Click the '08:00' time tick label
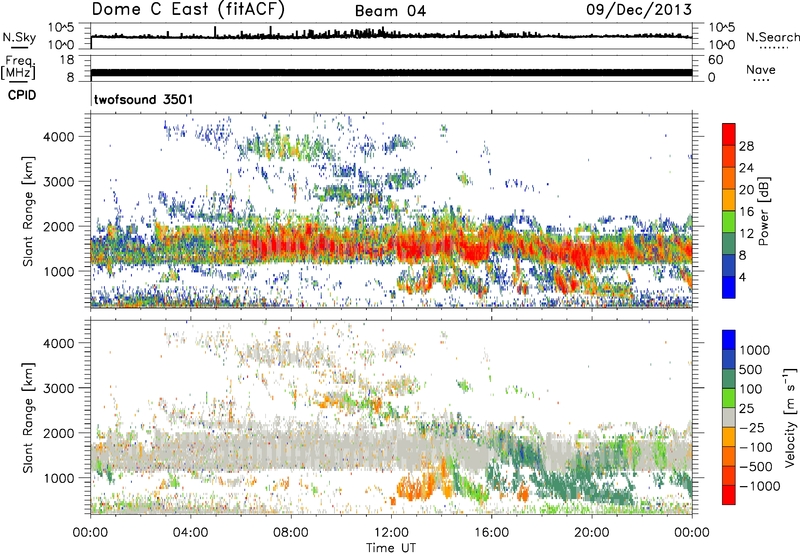800x554 pixels. (x=291, y=533)
